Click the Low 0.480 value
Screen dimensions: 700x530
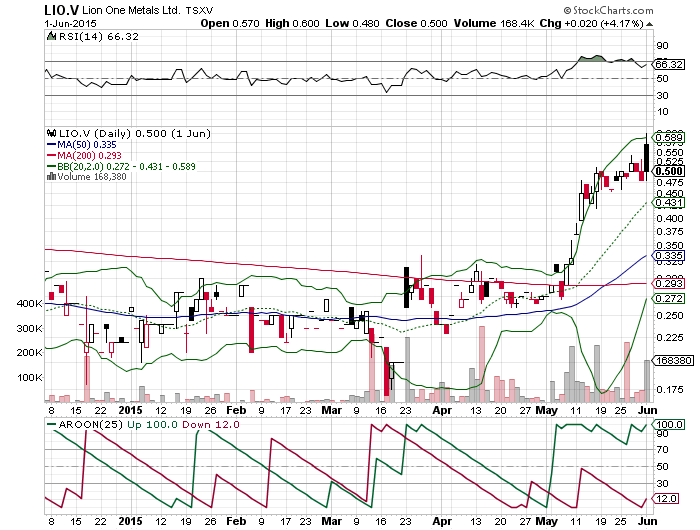352,23
